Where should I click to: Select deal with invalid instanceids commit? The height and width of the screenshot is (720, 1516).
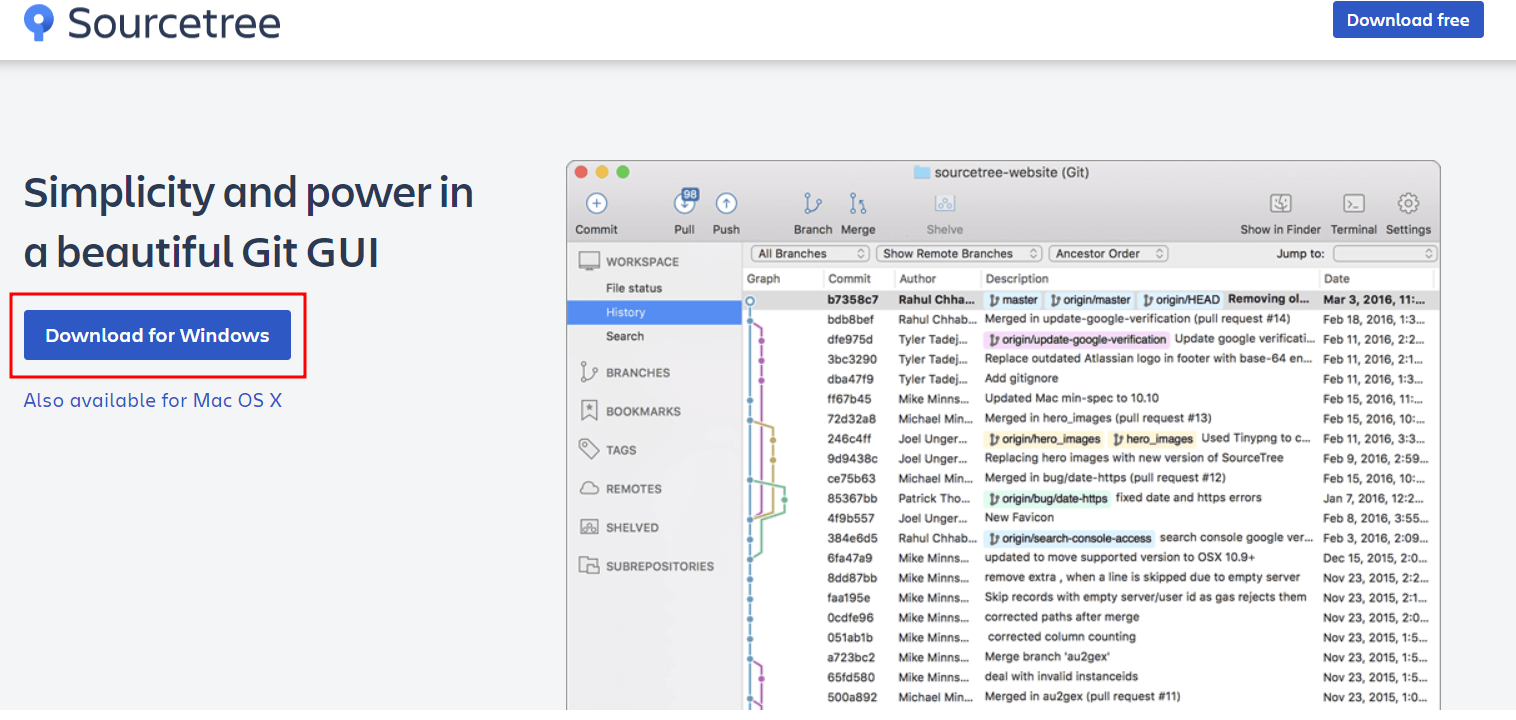pos(1091,677)
